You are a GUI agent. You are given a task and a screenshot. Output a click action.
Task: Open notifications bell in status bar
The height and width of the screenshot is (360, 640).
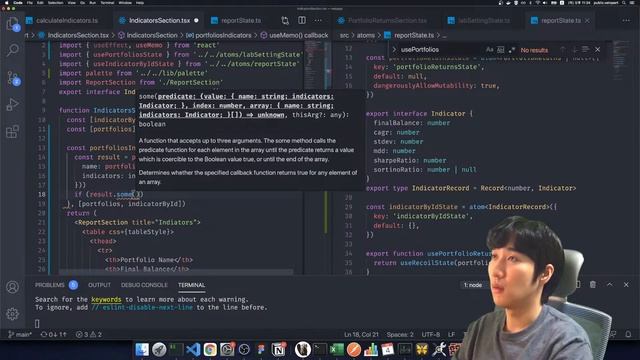(x=628, y=334)
